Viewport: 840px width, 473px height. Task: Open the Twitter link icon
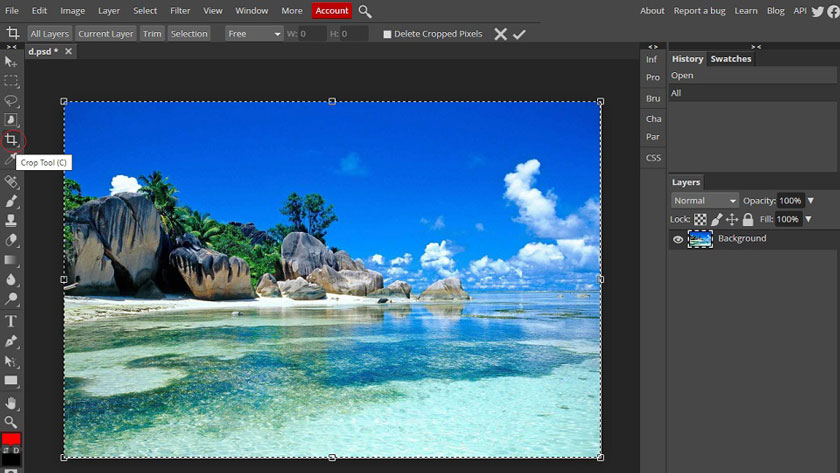click(818, 11)
